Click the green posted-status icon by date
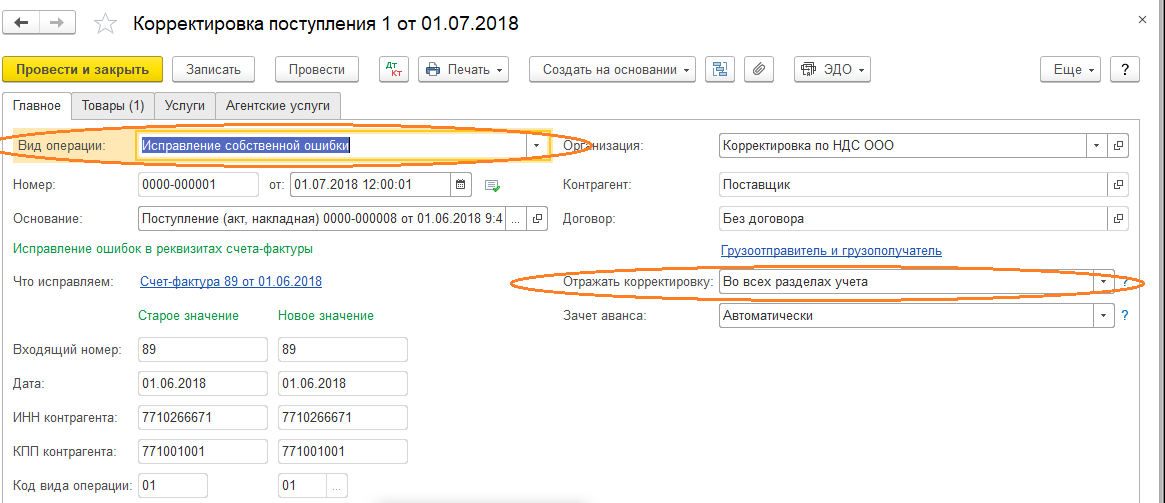Screen dimensions: 1165x503 (x=492, y=185)
